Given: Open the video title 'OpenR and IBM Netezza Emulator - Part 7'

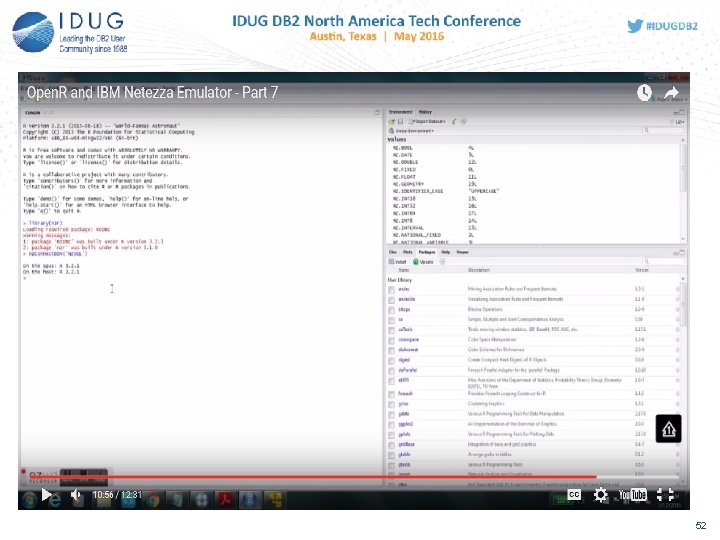Looking at the screenshot, I should (152, 92).
